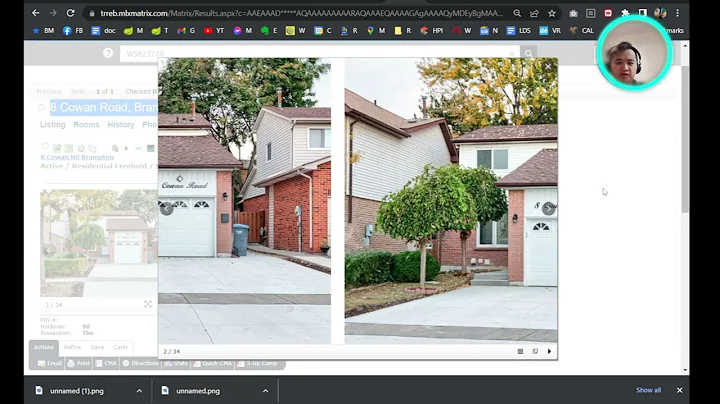
Task: Open the photo in a new window icon
Action: (x=535, y=351)
